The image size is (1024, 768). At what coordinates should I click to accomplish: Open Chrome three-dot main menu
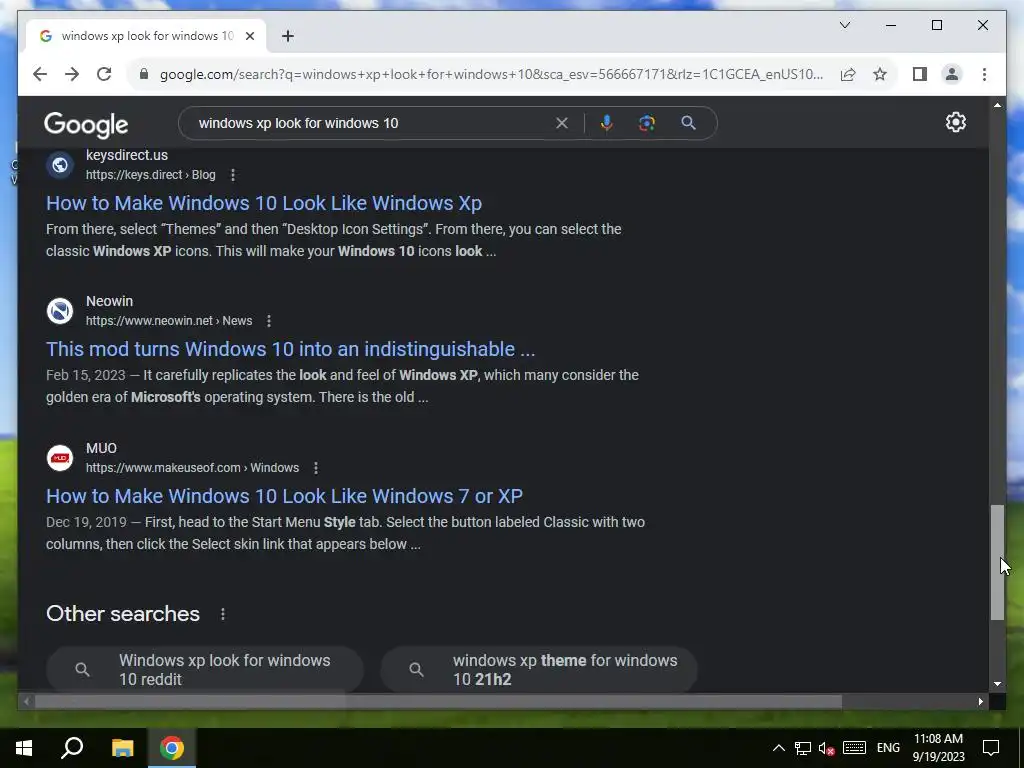pyautogui.click(x=984, y=74)
